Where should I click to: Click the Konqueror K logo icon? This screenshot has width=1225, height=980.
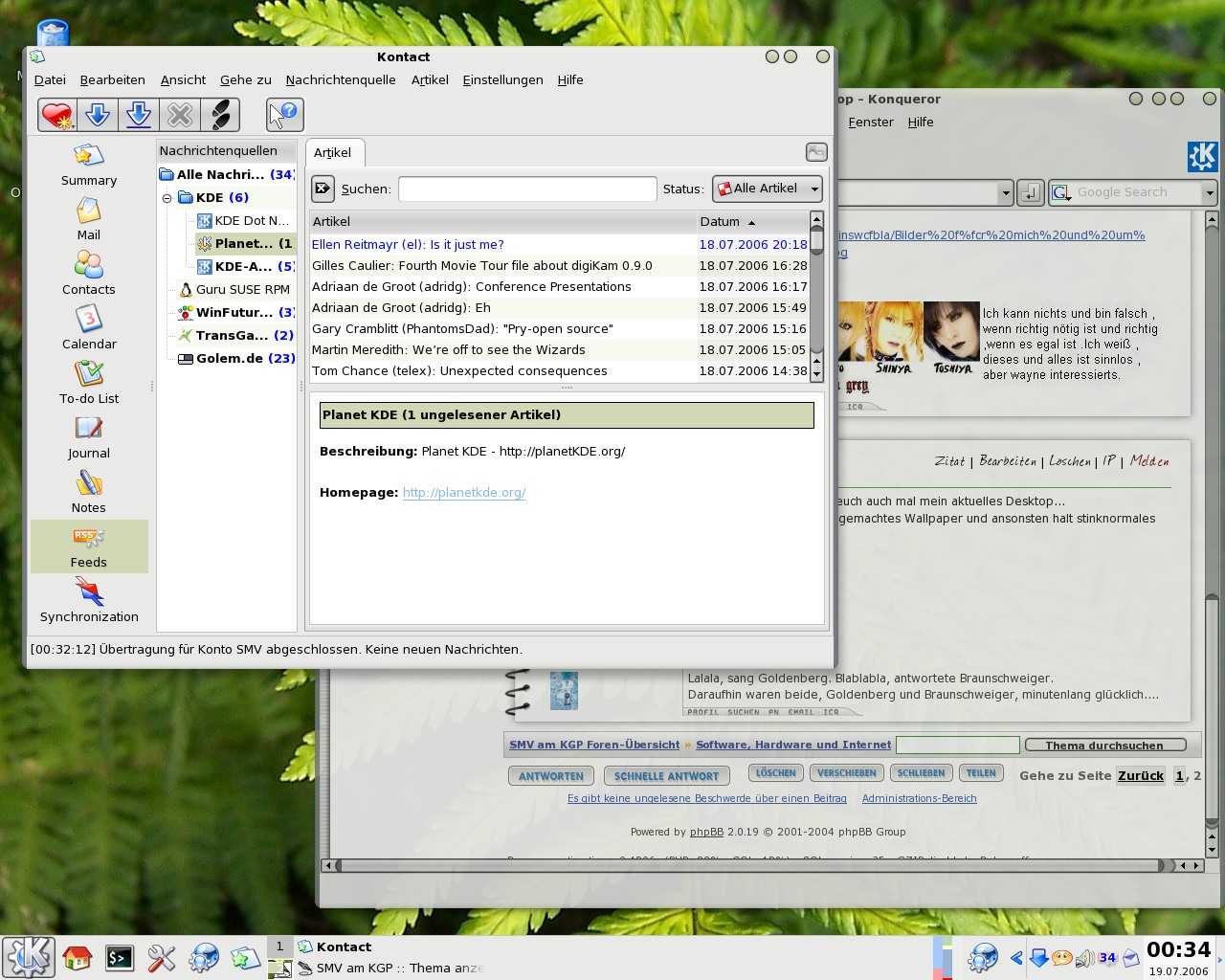click(x=1202, y=157)
